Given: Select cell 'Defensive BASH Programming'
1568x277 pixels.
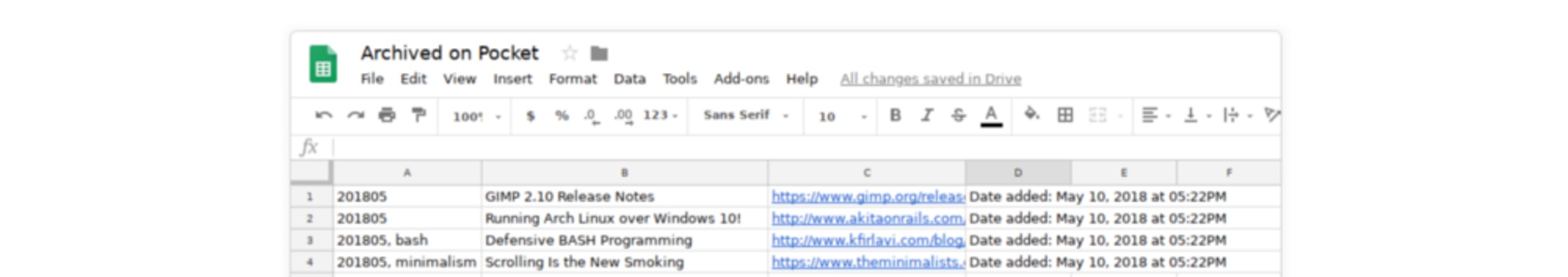Looking at the screenshot, I should 624,240.
